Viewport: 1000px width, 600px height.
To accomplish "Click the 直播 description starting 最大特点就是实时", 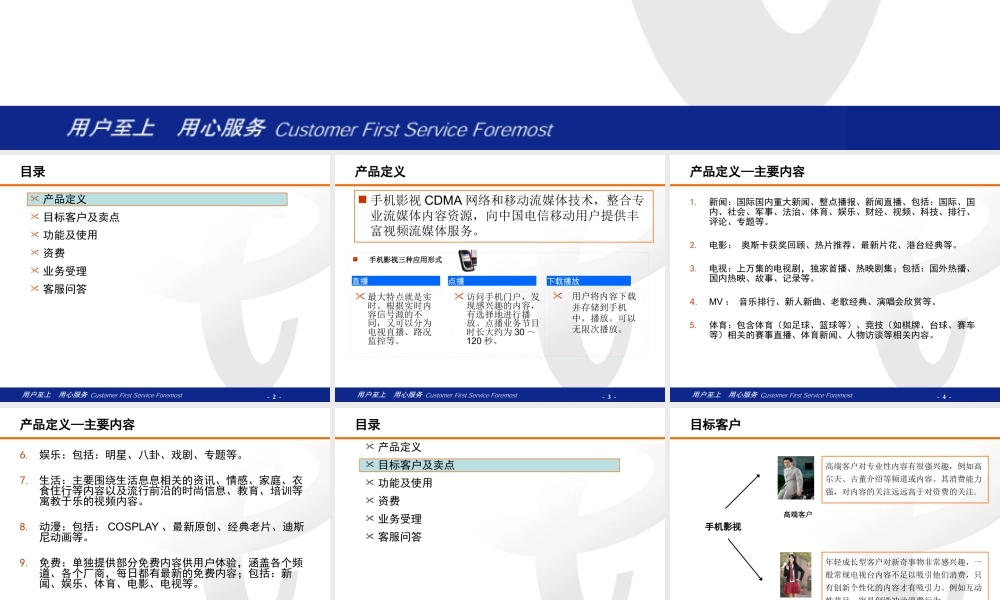I will (399, 319).
